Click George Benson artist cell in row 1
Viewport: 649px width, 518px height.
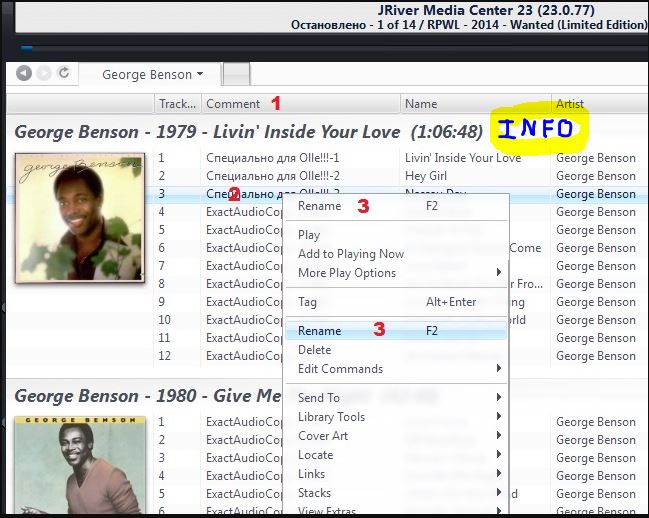coord(596,158)
